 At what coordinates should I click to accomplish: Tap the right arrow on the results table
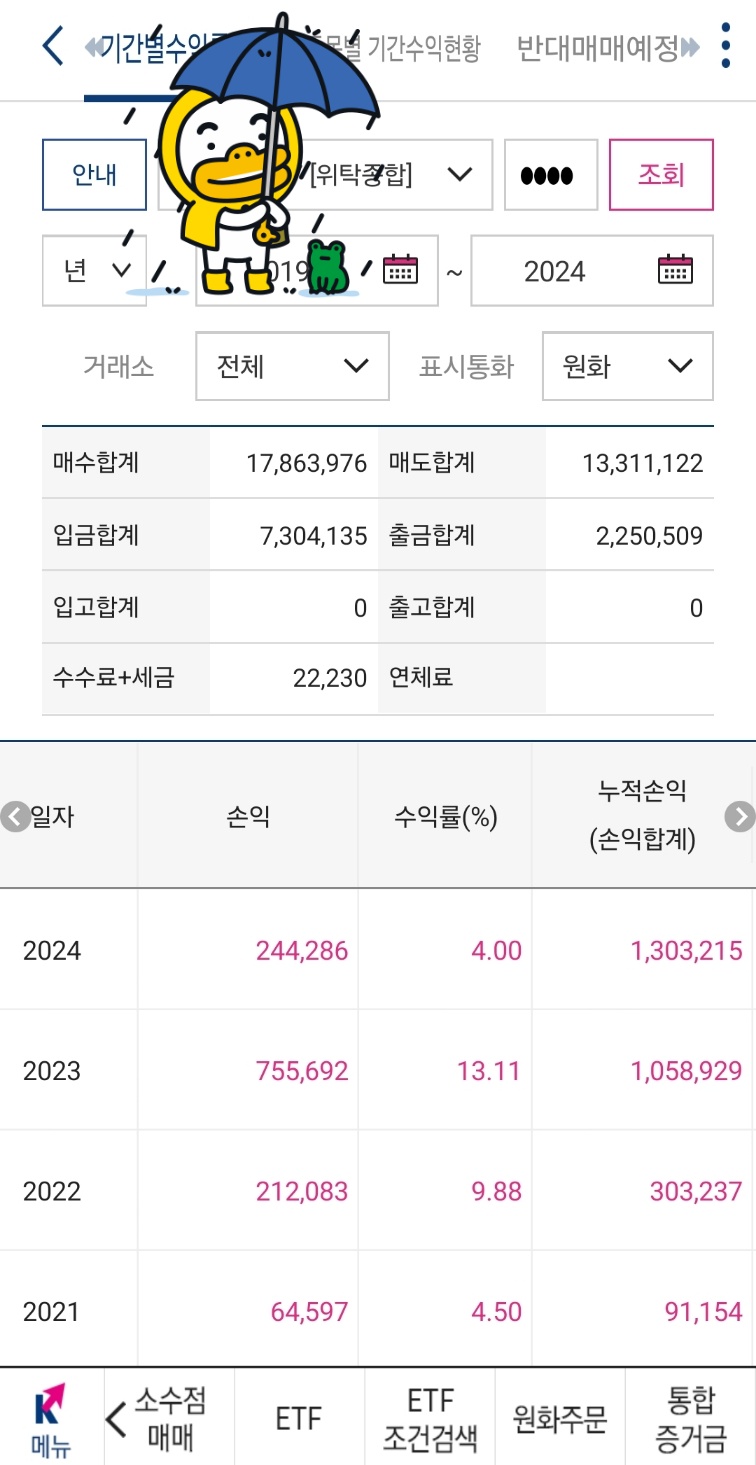[740, 816]
